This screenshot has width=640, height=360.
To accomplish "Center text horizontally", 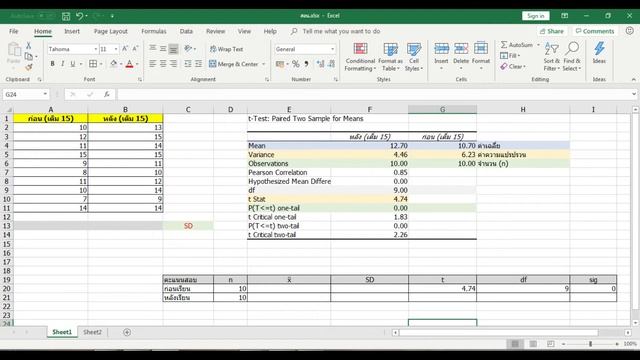I will 163,64.
